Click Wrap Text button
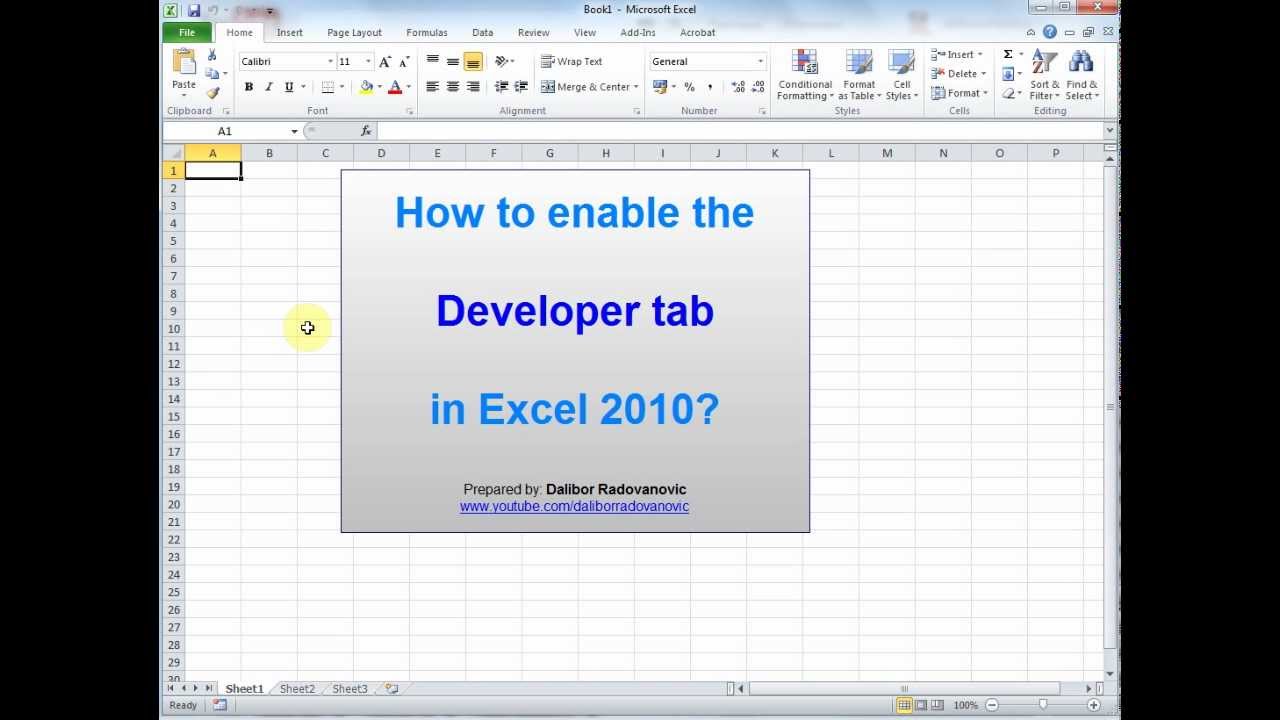The image size is (1280, 720). click(572, 61)
